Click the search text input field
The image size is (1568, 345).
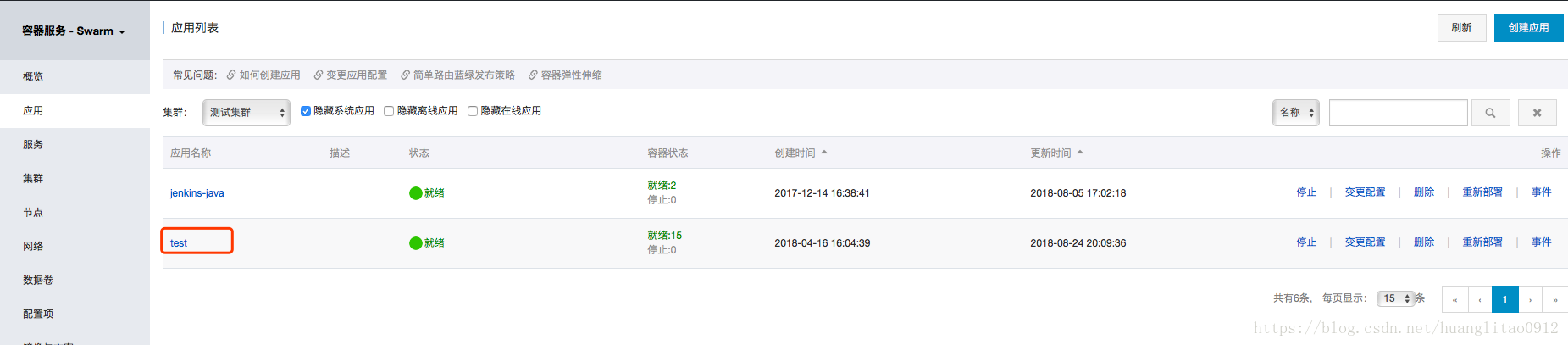pos(1398,113)
